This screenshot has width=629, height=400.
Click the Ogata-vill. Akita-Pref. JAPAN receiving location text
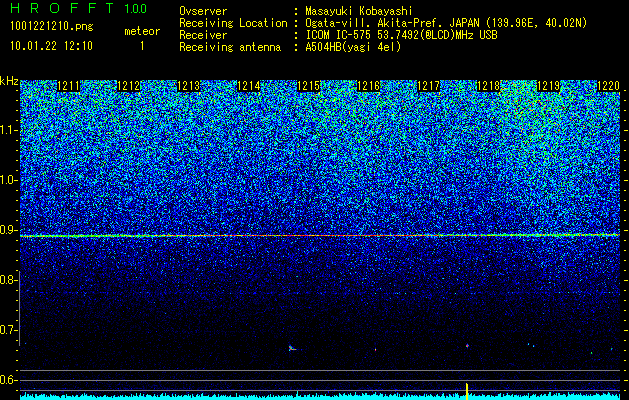(x=446, y=23)
